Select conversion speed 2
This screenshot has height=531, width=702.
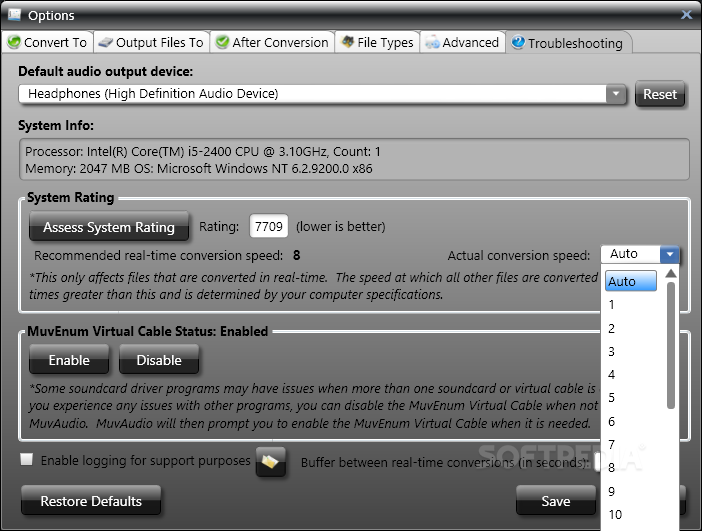[x=631, y=328]
